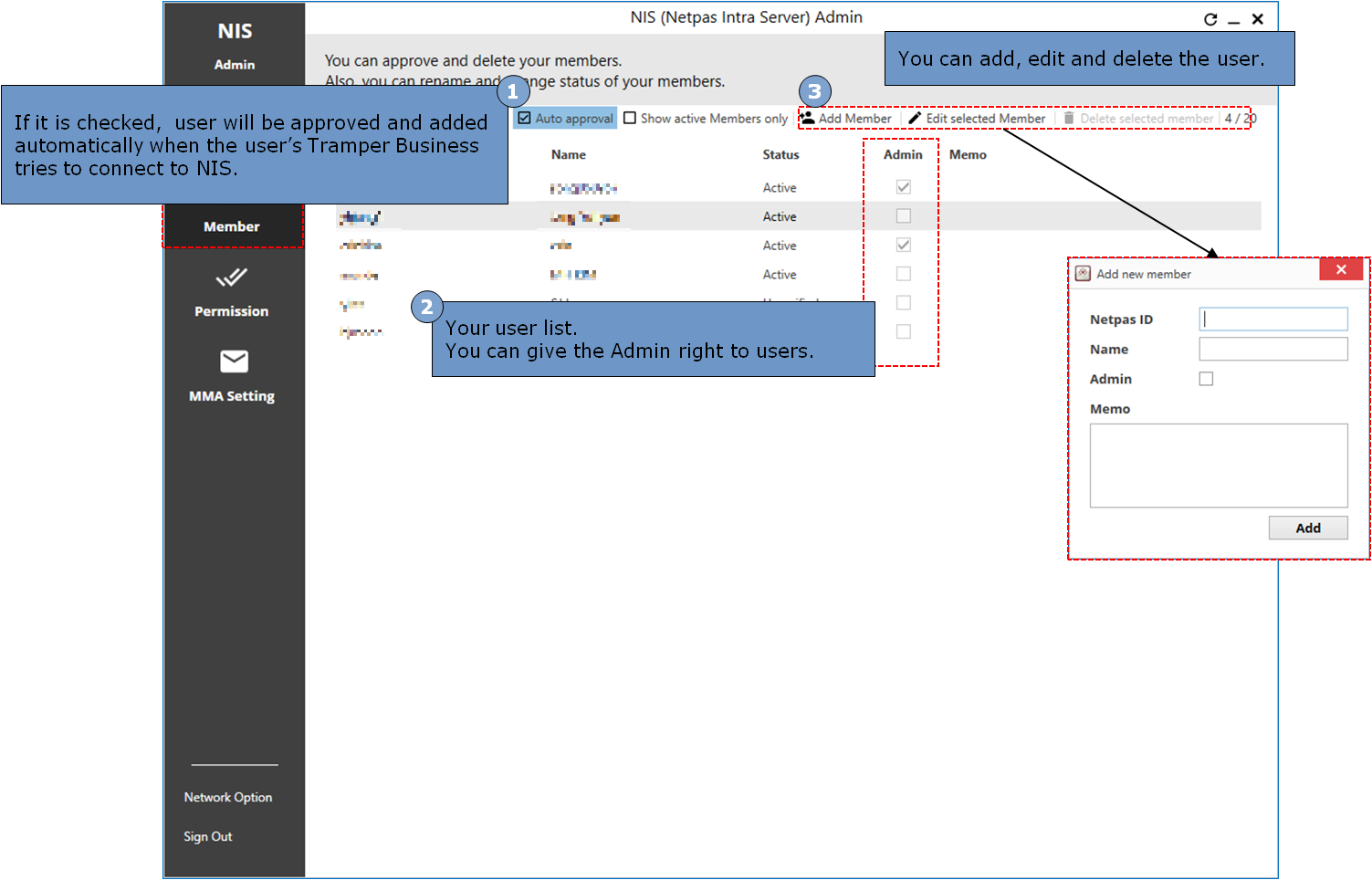Open the MMA Setting tab label

232,396
